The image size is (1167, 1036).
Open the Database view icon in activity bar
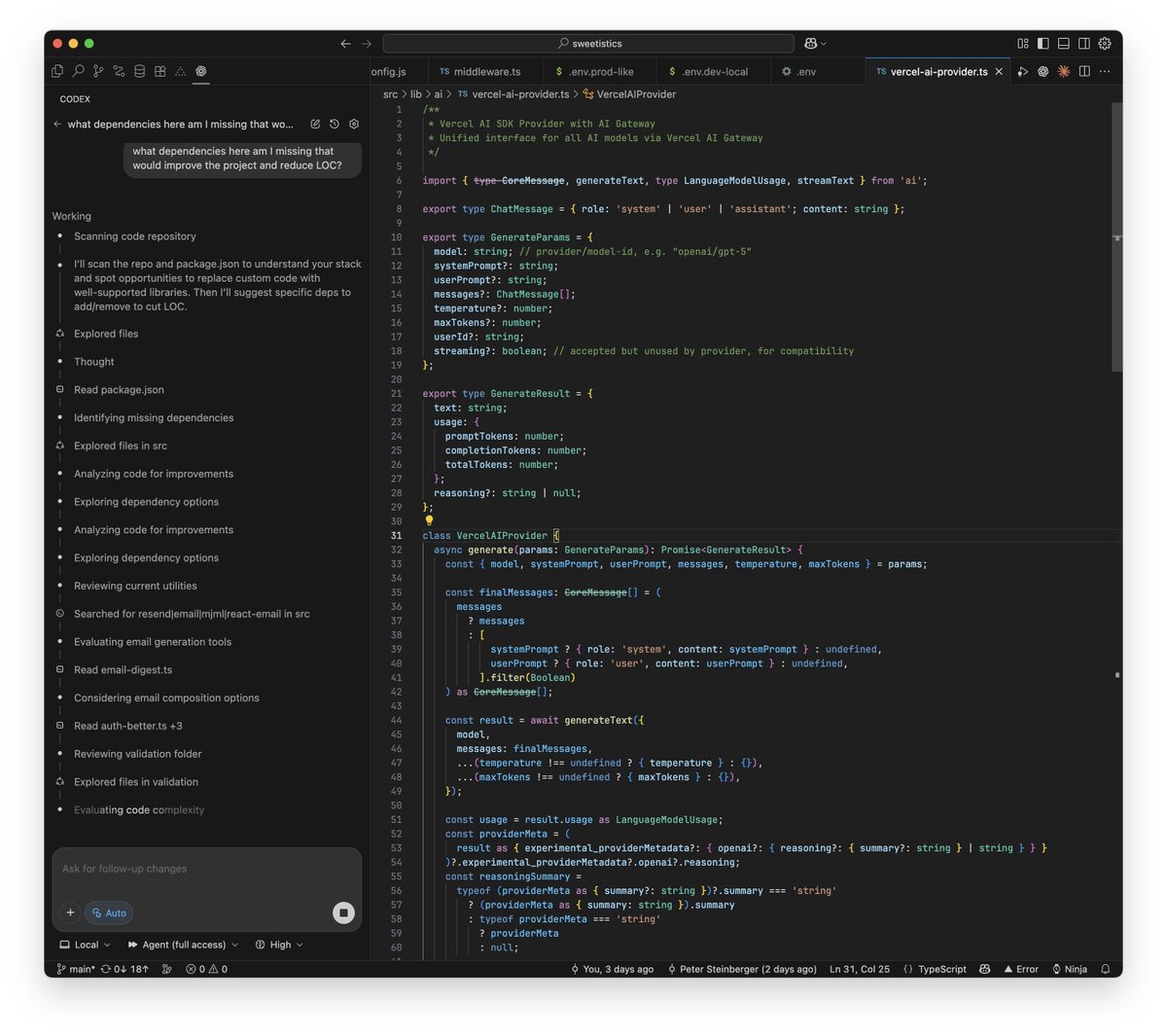[x=139, y=71]
